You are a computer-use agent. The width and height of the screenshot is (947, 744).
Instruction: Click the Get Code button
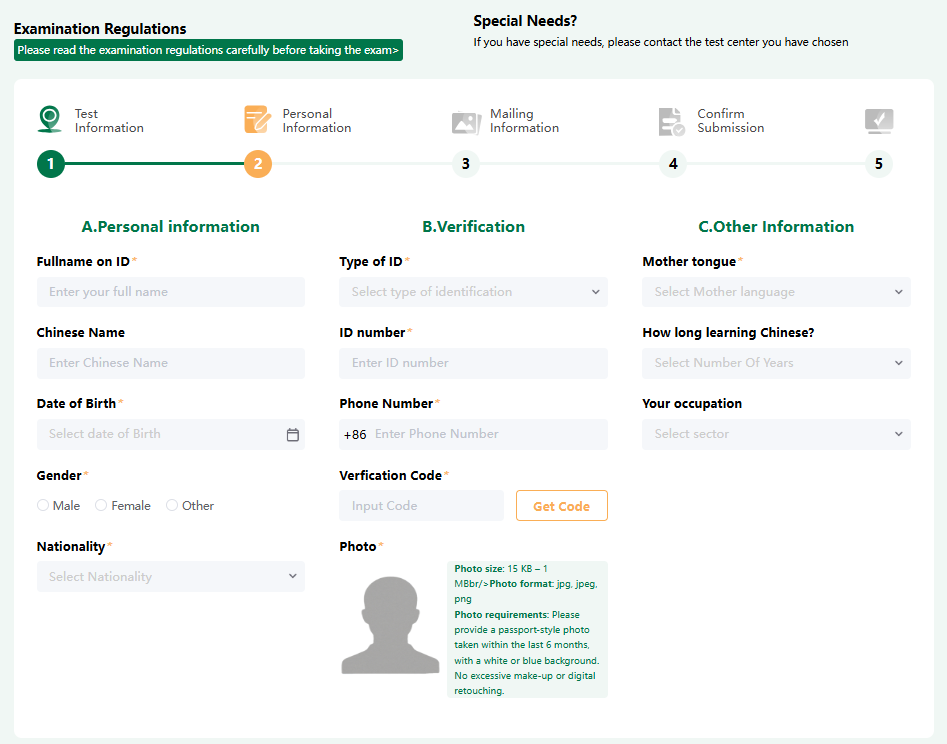coord(562,506)
